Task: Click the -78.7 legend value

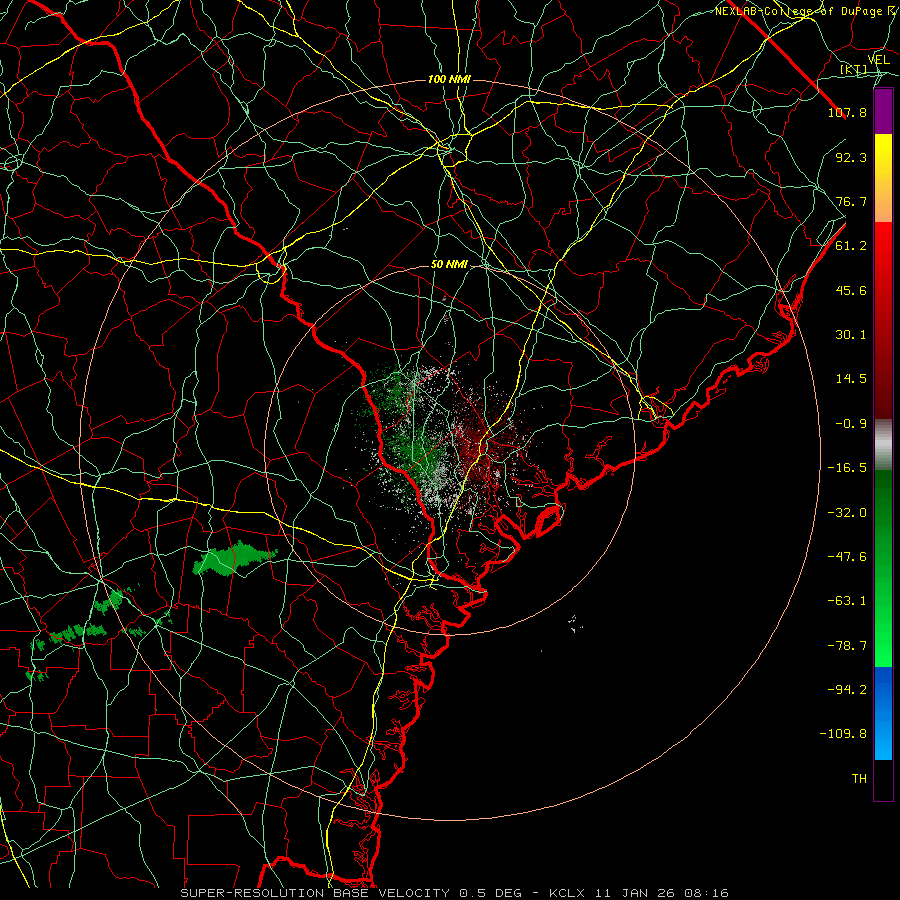Action: (x=847, y=646)
